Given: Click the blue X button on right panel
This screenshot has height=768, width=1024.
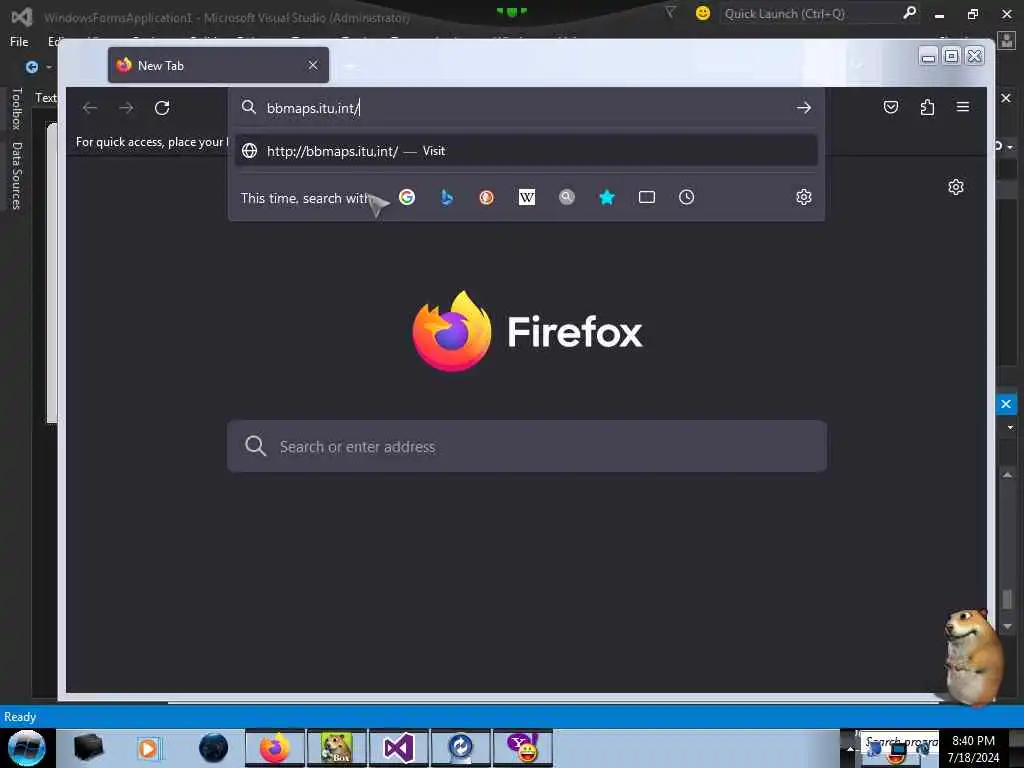Looking at the screenshot, I should click(1006, 404).
